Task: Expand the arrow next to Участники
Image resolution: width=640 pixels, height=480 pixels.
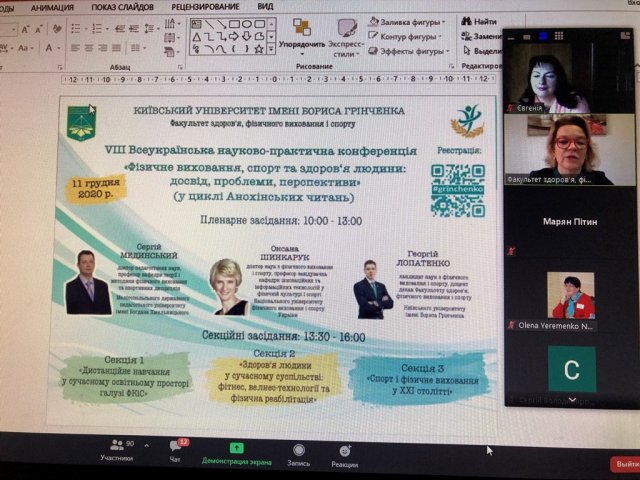Action: pos(147,446)
